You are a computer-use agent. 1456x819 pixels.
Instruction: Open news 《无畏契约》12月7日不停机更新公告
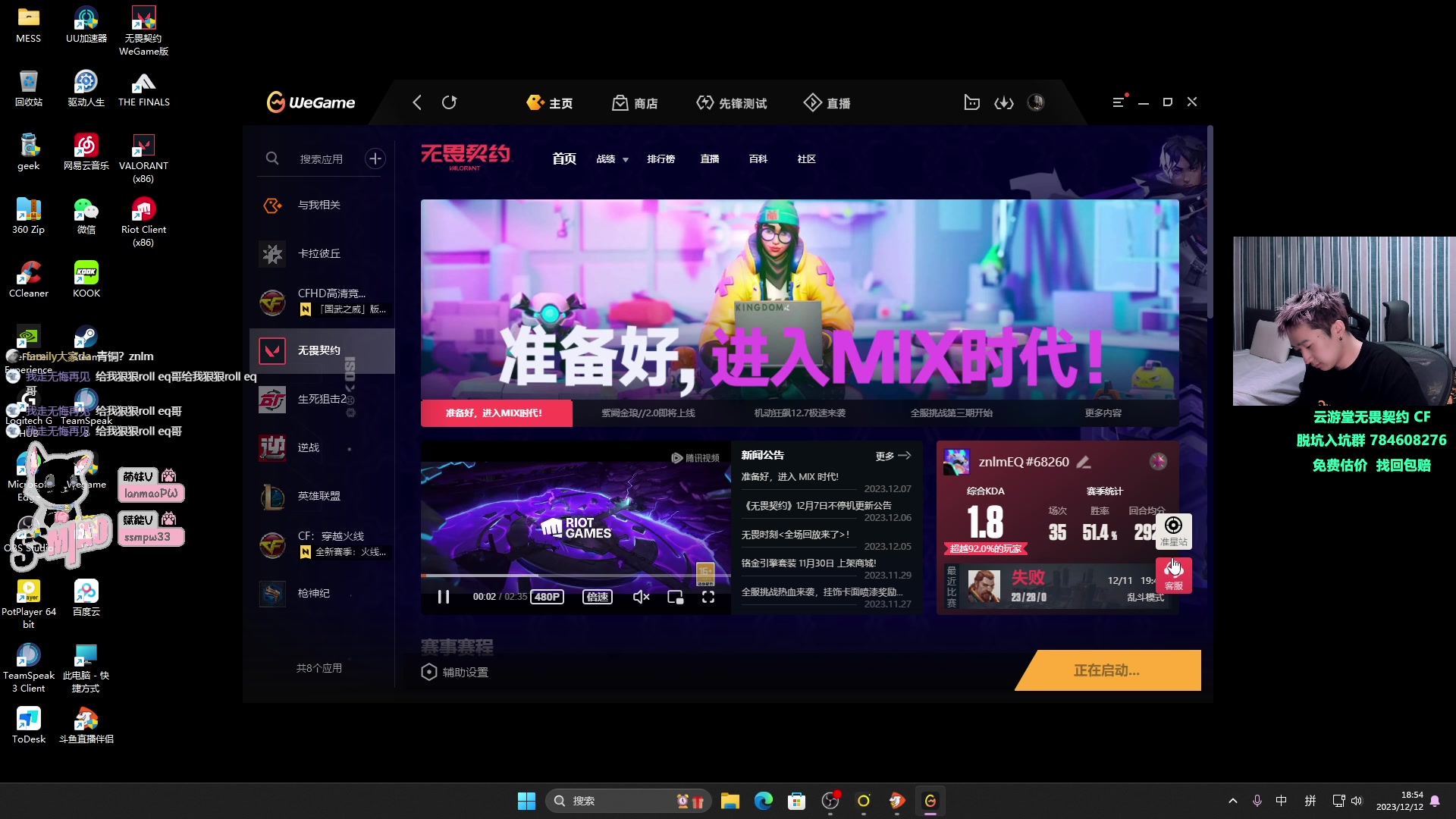[817, 506]
